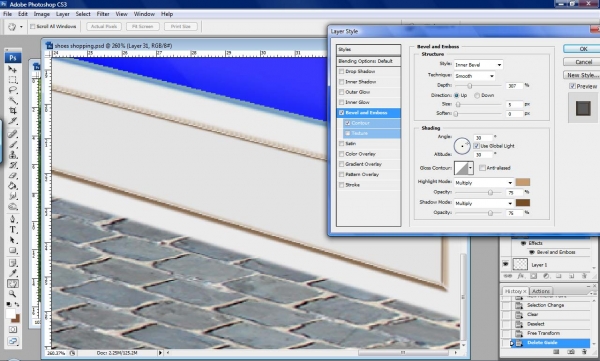Open the Style dropdown showing Inner Bevel
The width and height of the screenshot is (600, 361).
[478, 65]
